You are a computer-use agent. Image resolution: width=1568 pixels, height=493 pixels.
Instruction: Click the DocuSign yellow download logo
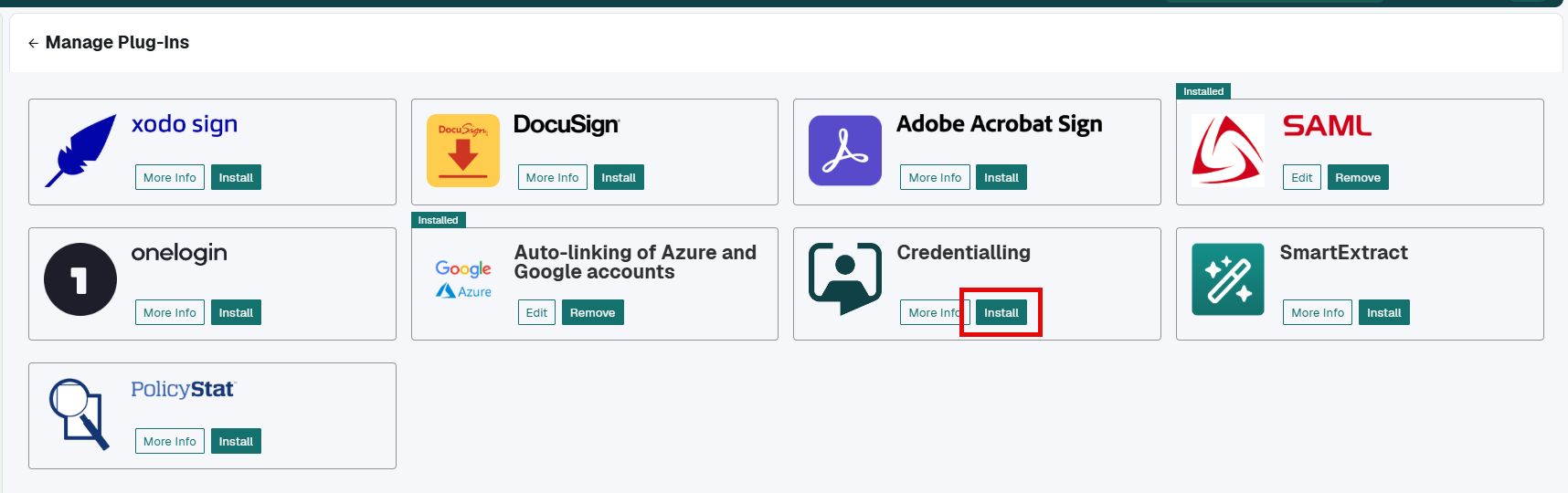pos(463,151)
